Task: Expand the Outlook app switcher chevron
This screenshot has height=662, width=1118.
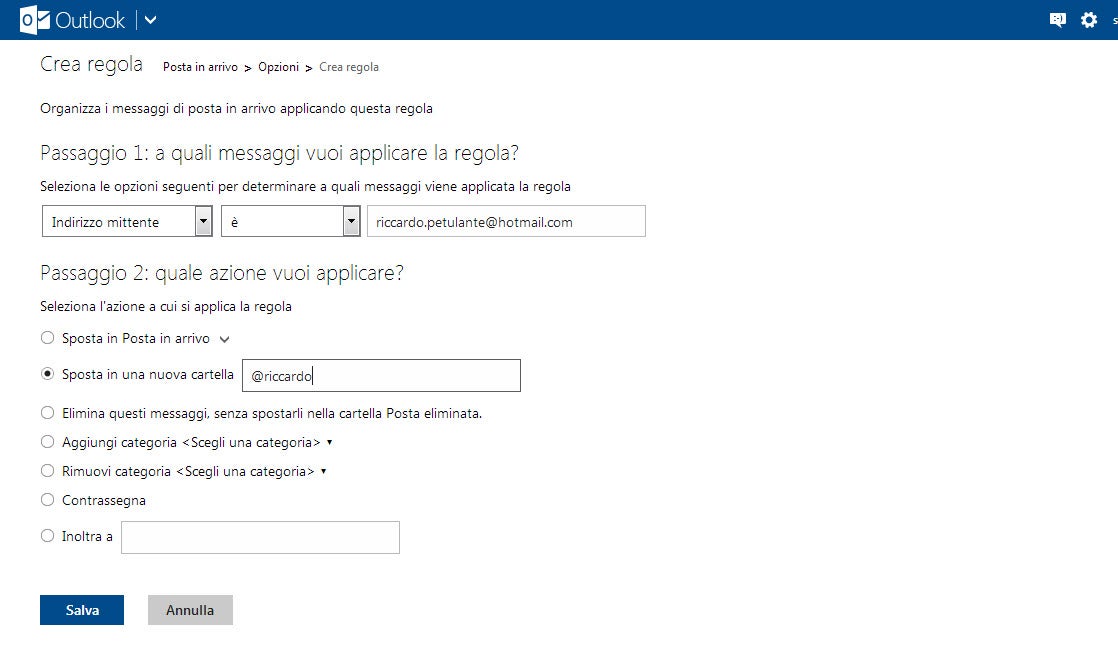Action: [151, 20]
